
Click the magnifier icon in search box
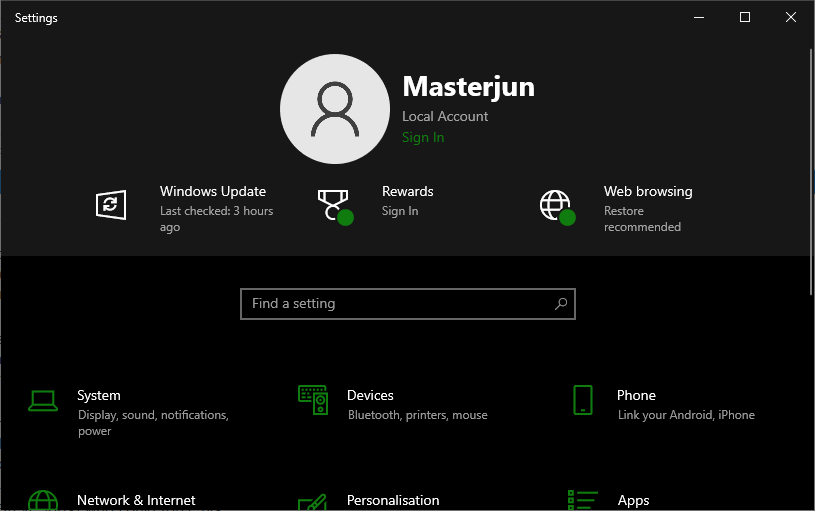coord(561,304)
